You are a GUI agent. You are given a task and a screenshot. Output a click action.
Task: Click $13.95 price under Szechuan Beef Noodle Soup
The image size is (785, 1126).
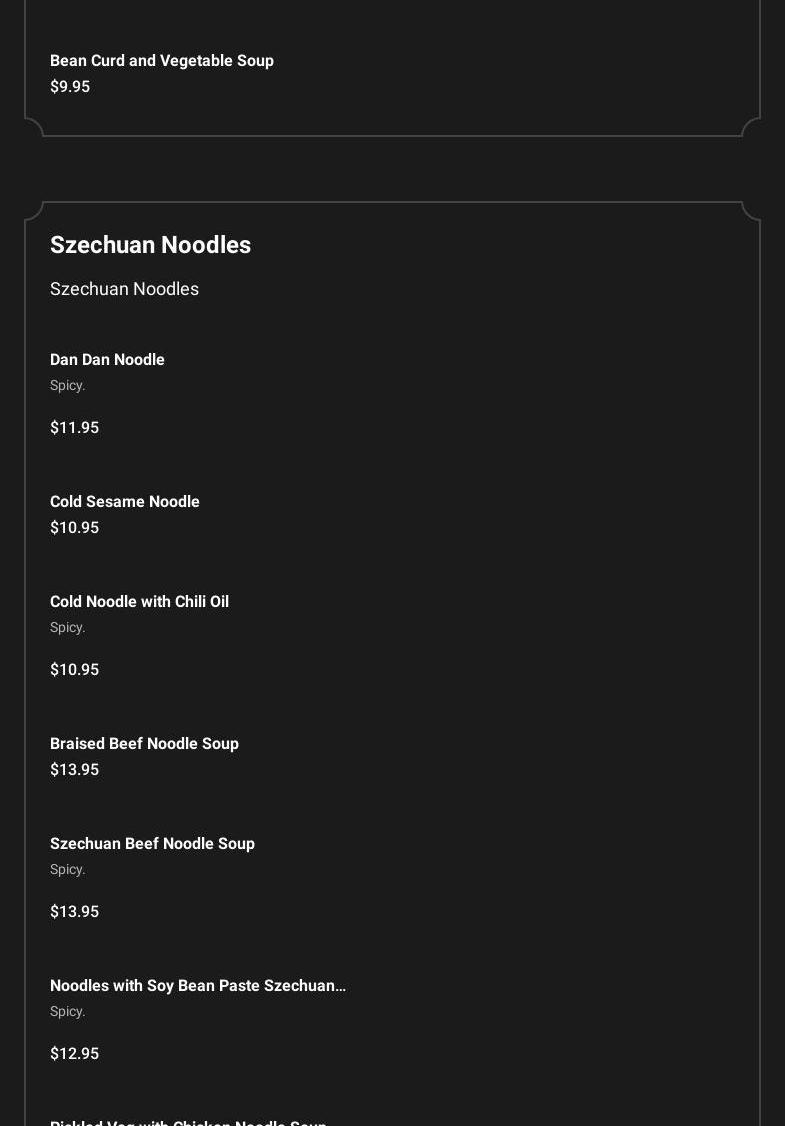74,911
